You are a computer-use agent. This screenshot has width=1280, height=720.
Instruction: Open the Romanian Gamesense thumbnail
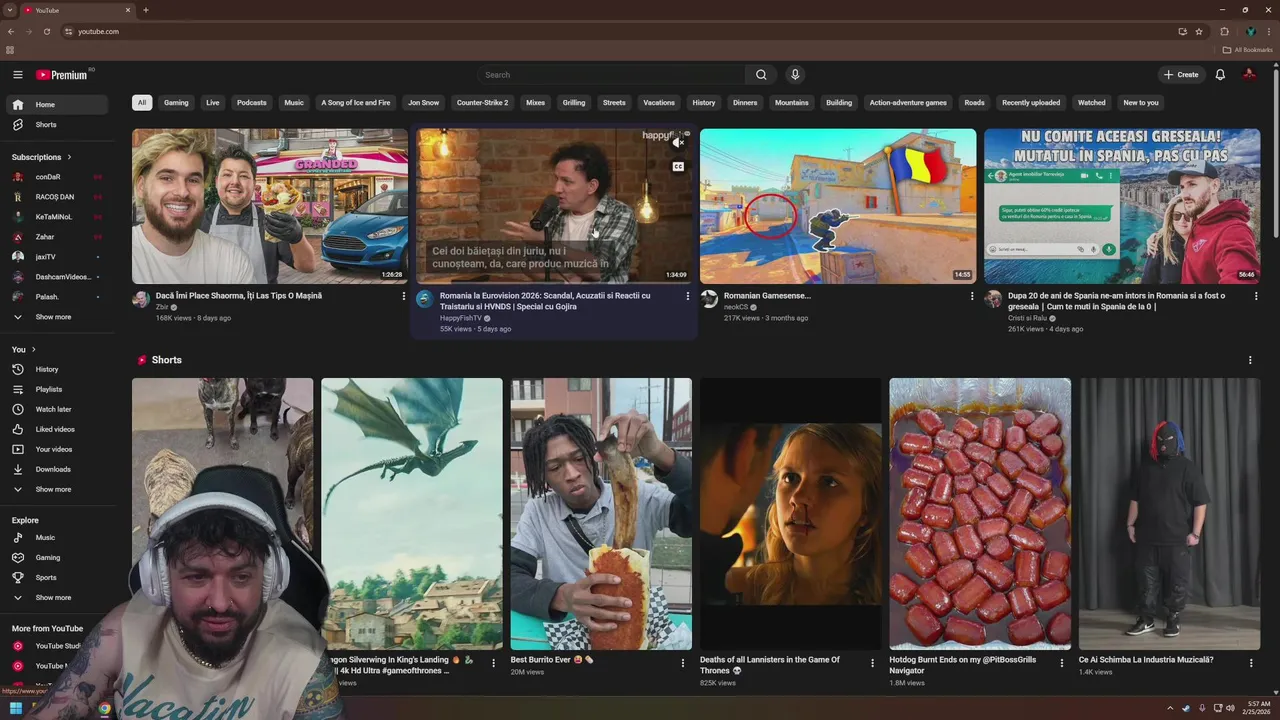[838, 206]
